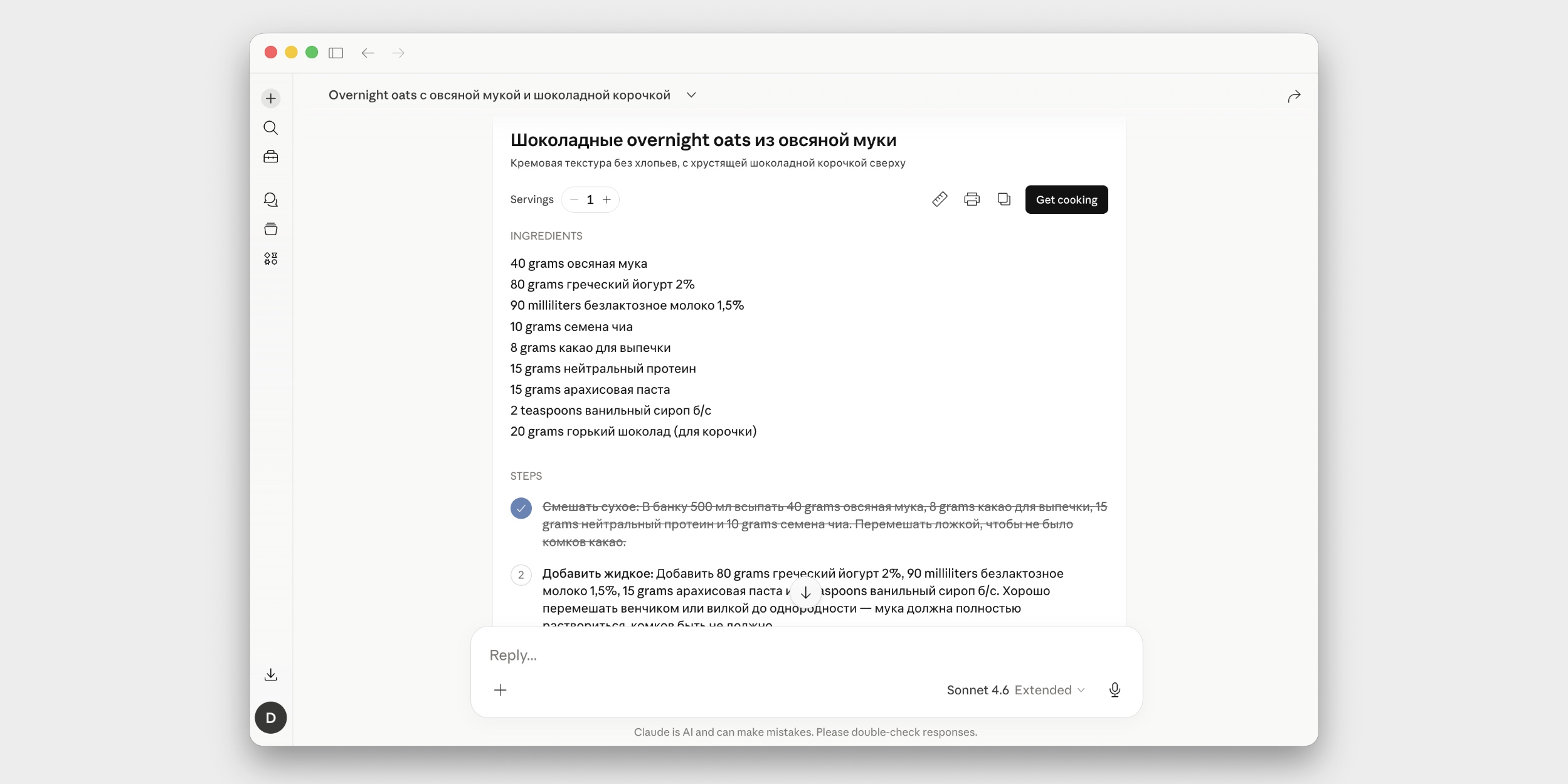Uncheck the completed 'Смешать сухое' step

click(521, 508)
